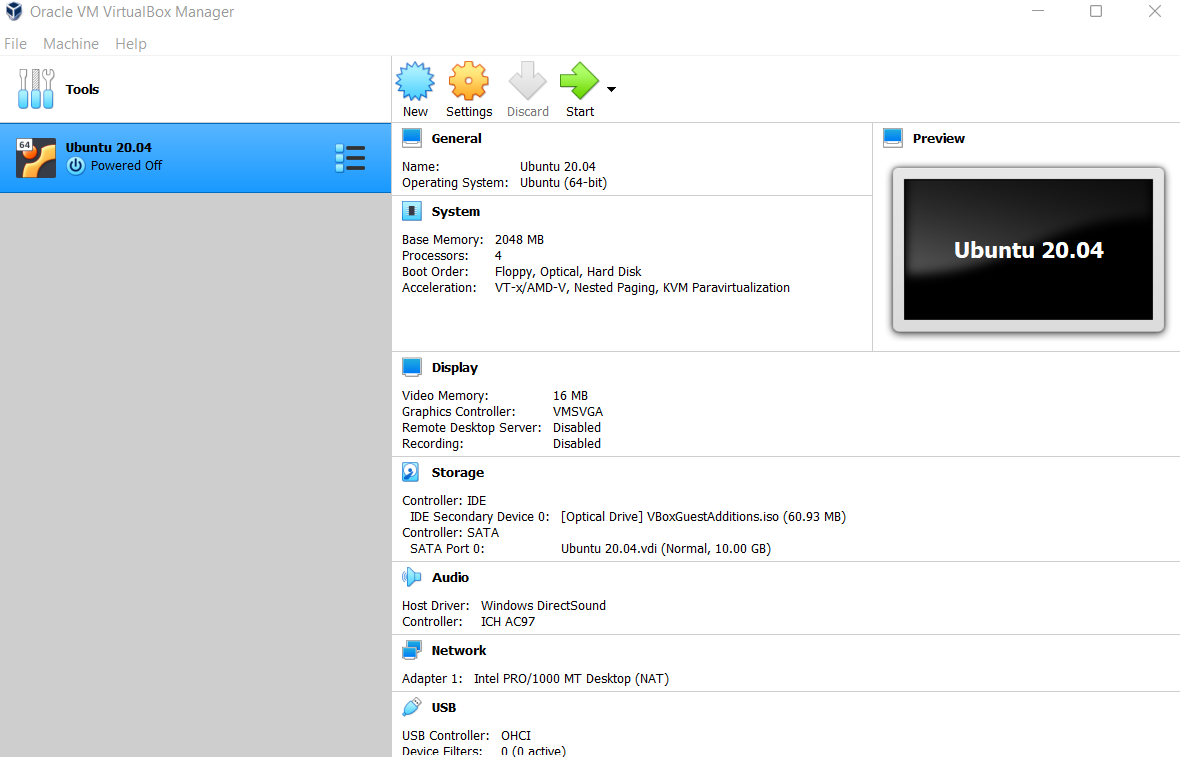Screen dimensions: 1180x757
Task: Click the General section header
Action: click(455, 138)
